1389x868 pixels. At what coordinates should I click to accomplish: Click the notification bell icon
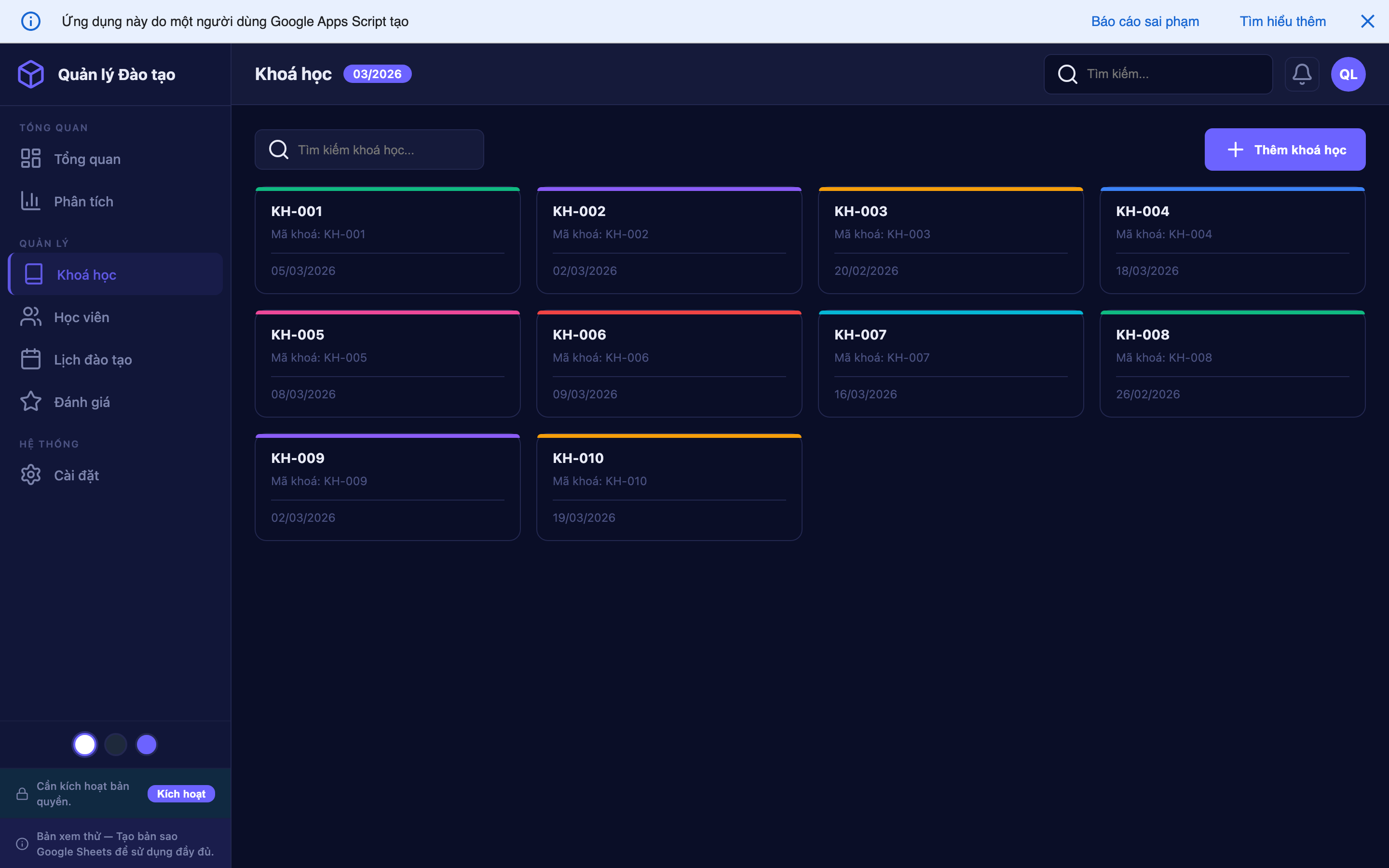click(1301, 74)
